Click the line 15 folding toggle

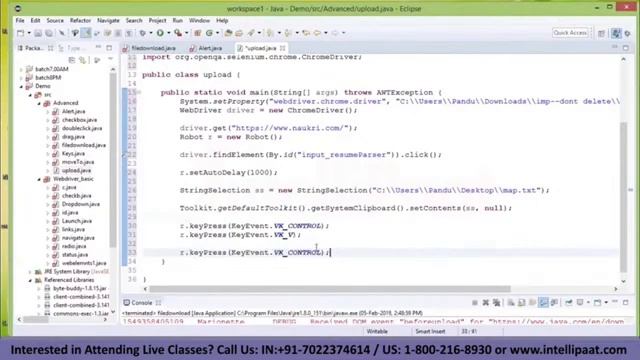[x=139, y=93]
